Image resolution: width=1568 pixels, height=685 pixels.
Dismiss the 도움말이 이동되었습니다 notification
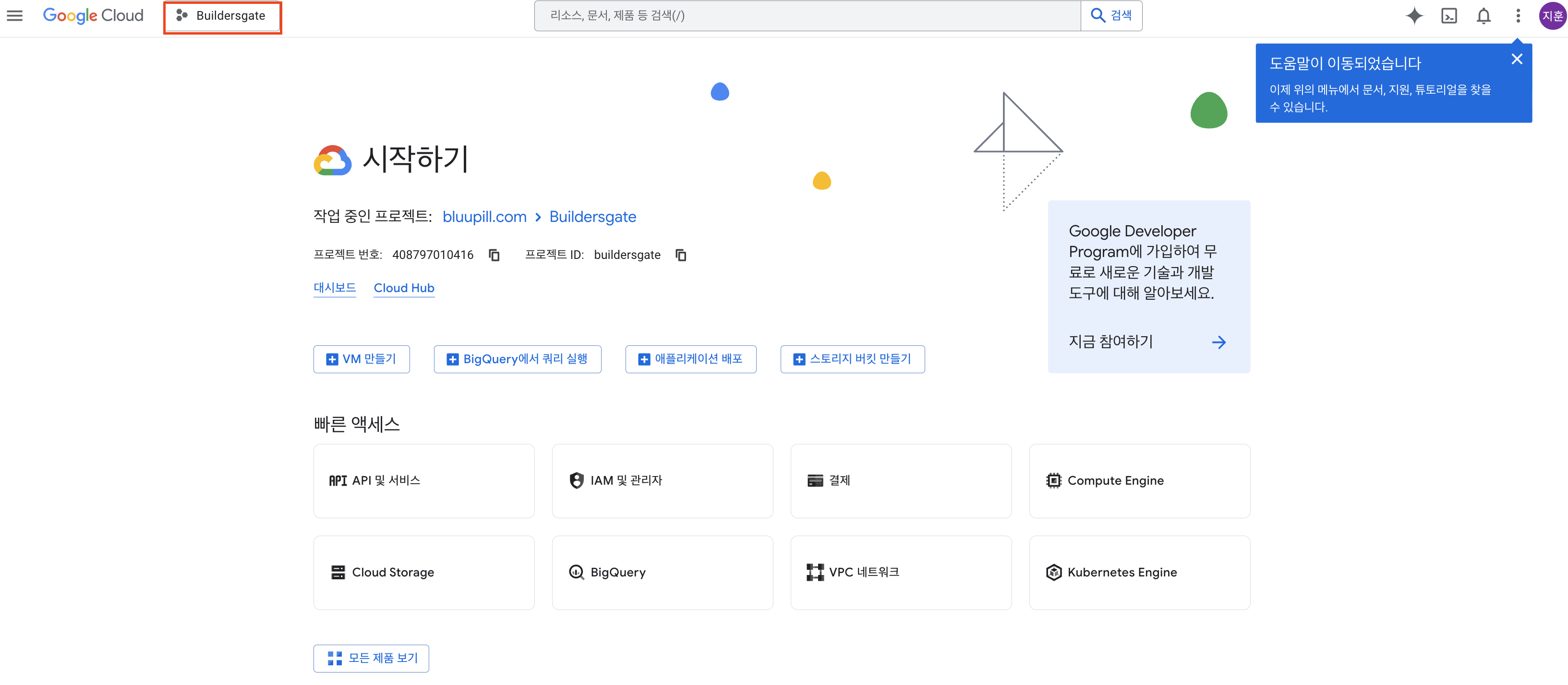click(1517, 59)
